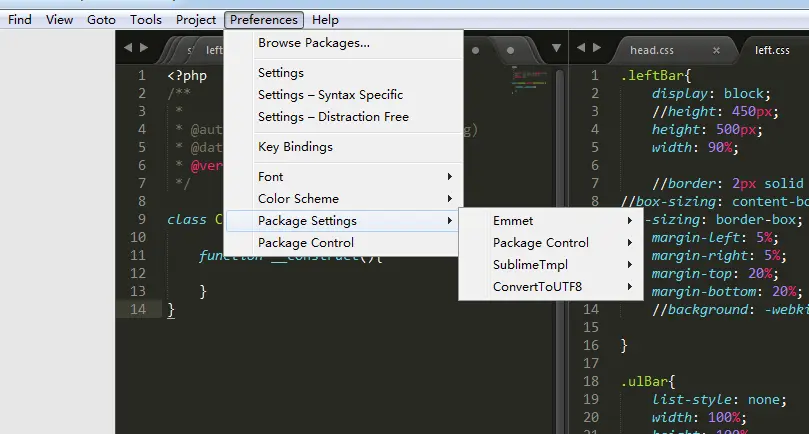
Task: Open the View menu
Action: pos(59,20)
